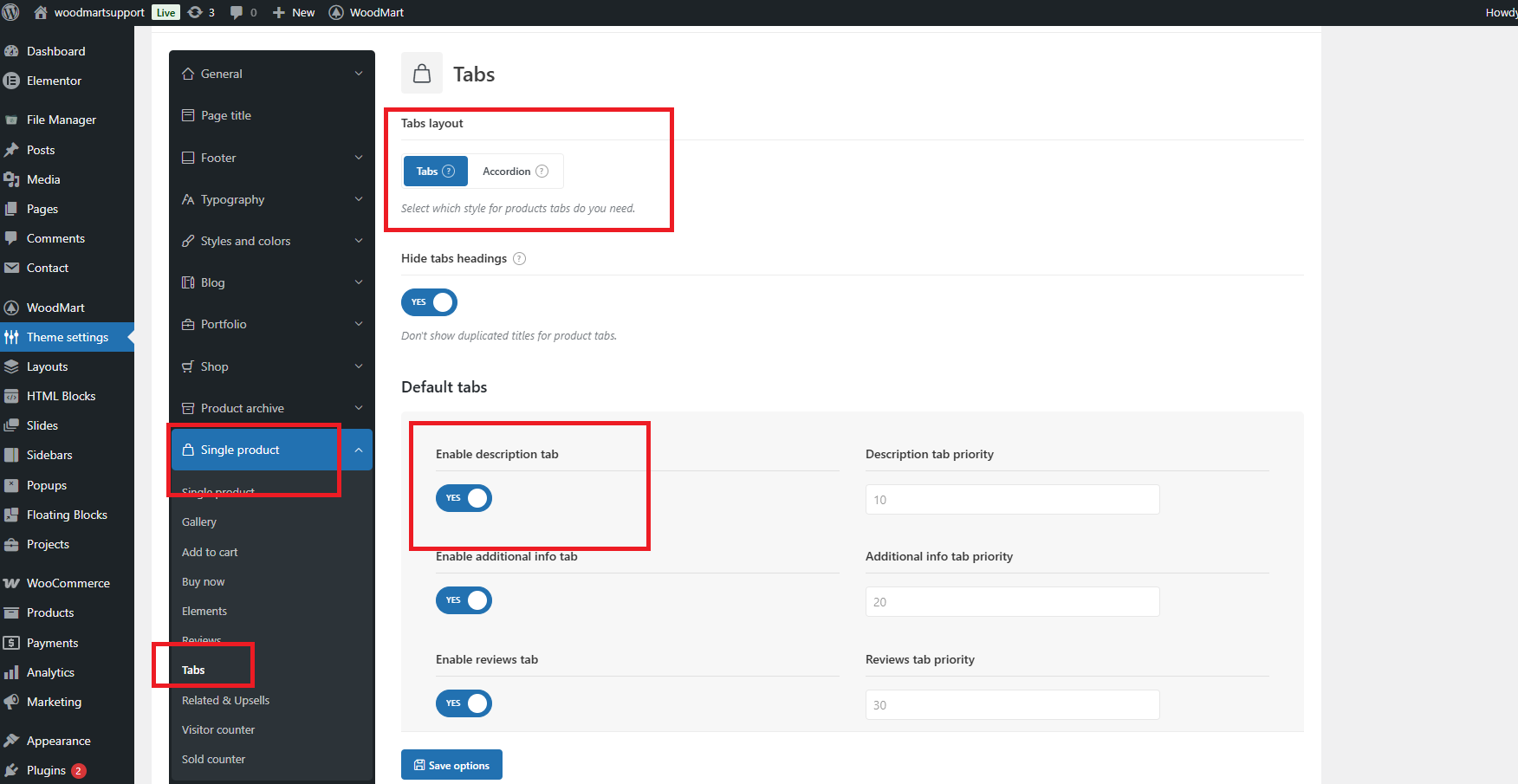Expand the Styles and colors section
Screen dimensions: 1518x784
[272, 241]
